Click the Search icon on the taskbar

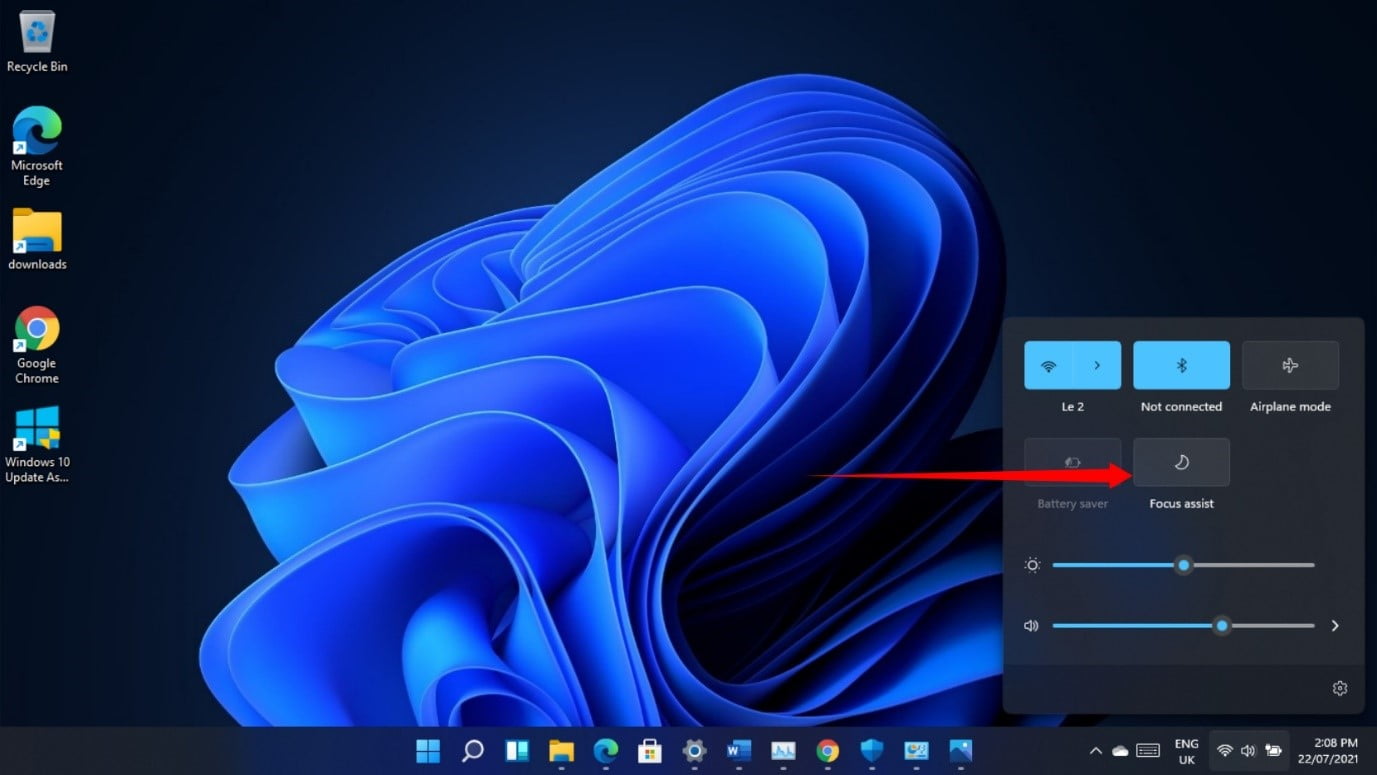[471, 751]
